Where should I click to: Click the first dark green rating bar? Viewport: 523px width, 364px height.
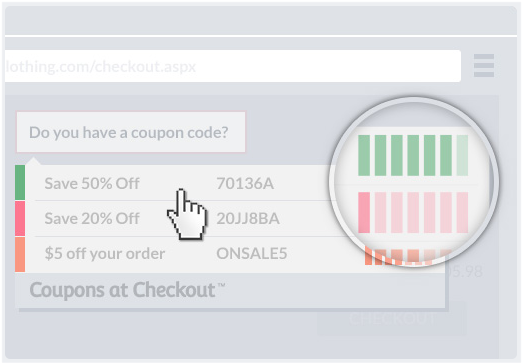[364, 155]
